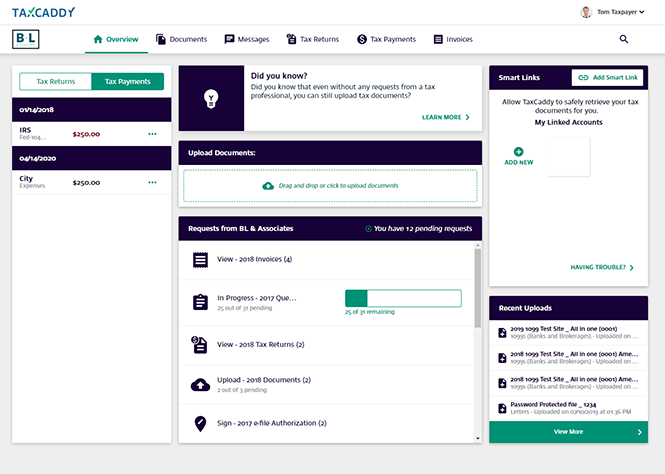Viewport: 665px width, 474px height.
Task: Go to the Overview tab
Action: (116, 39)
